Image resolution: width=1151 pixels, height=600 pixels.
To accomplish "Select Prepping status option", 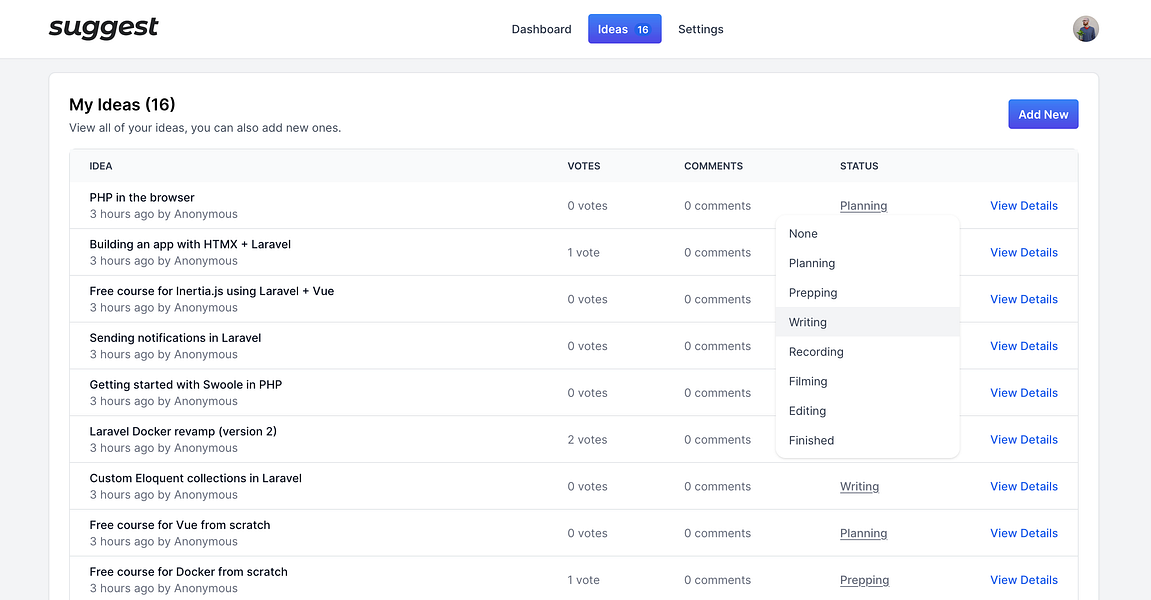I will tap(813, 293).
